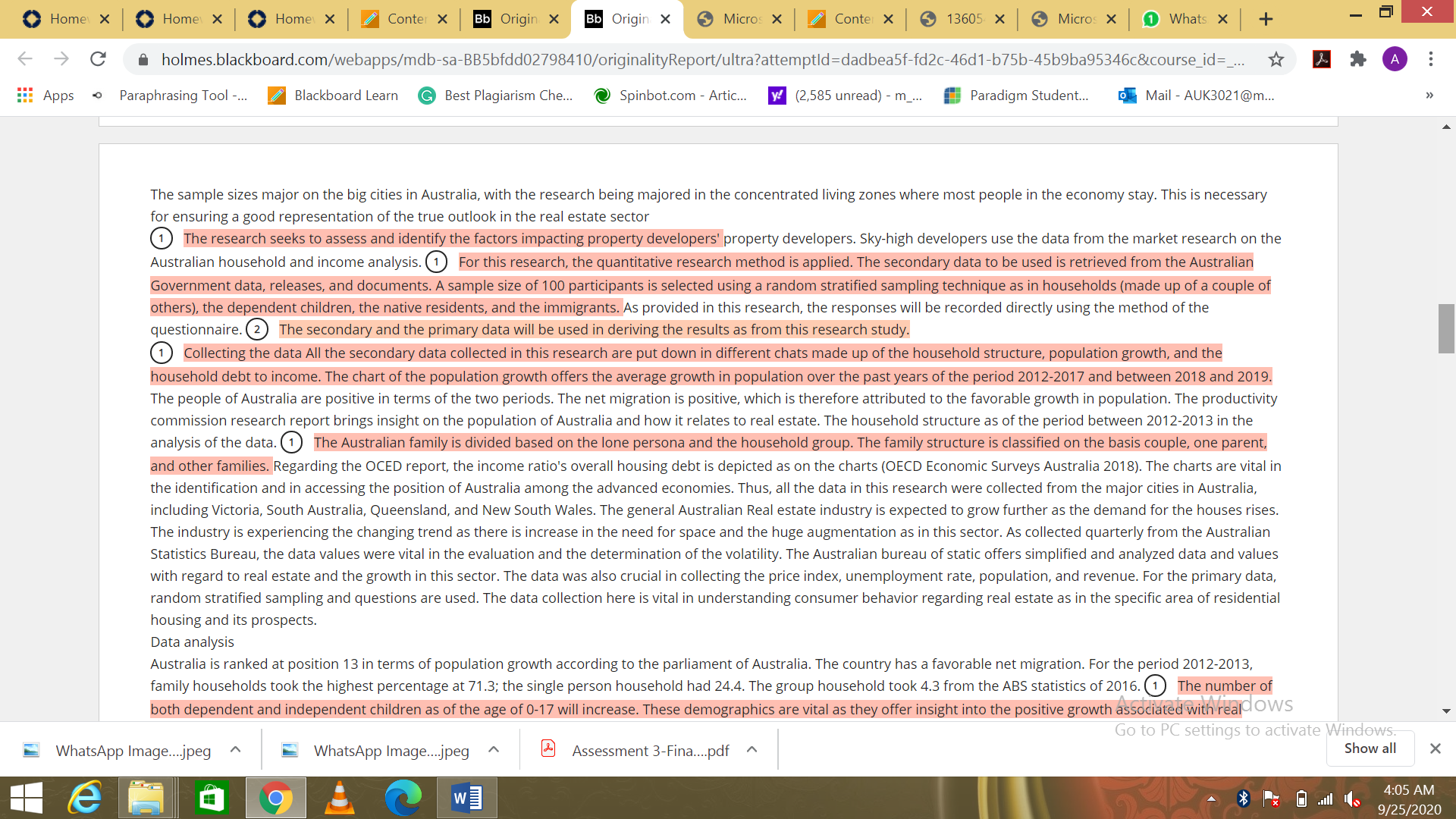Launch Internet Explorer from the taskbar

85,799
